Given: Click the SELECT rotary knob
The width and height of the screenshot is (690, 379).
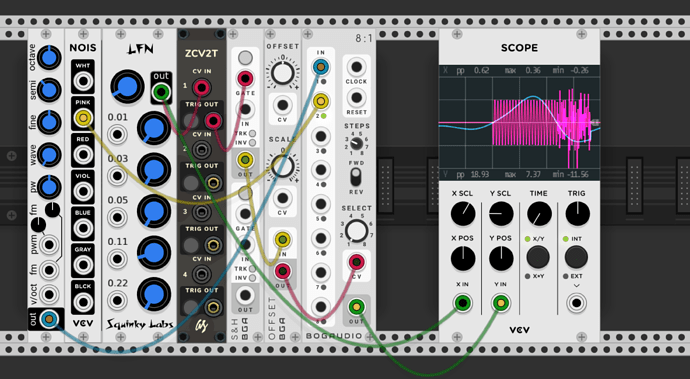Looking at the screenshot, I should (x=356, y=231).
